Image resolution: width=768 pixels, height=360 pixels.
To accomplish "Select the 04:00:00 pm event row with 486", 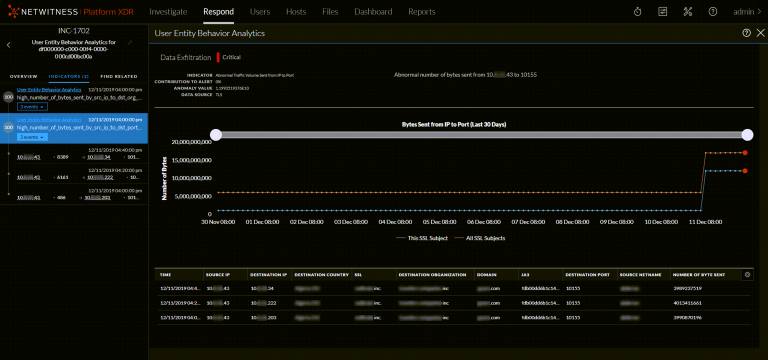I will pyautogui.click(x=74, y=194).
